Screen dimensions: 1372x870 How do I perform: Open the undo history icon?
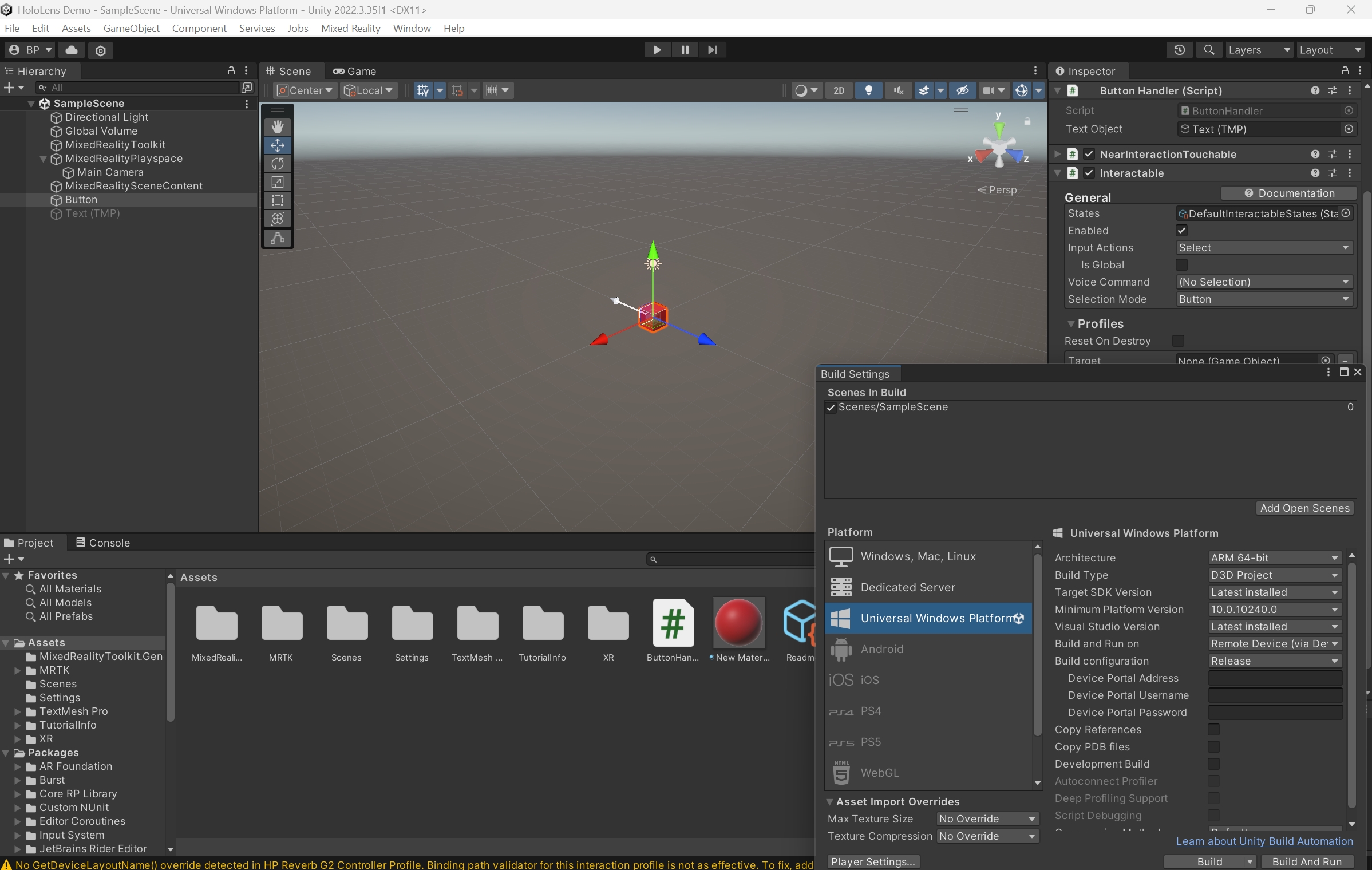(x=1179, y=50)
